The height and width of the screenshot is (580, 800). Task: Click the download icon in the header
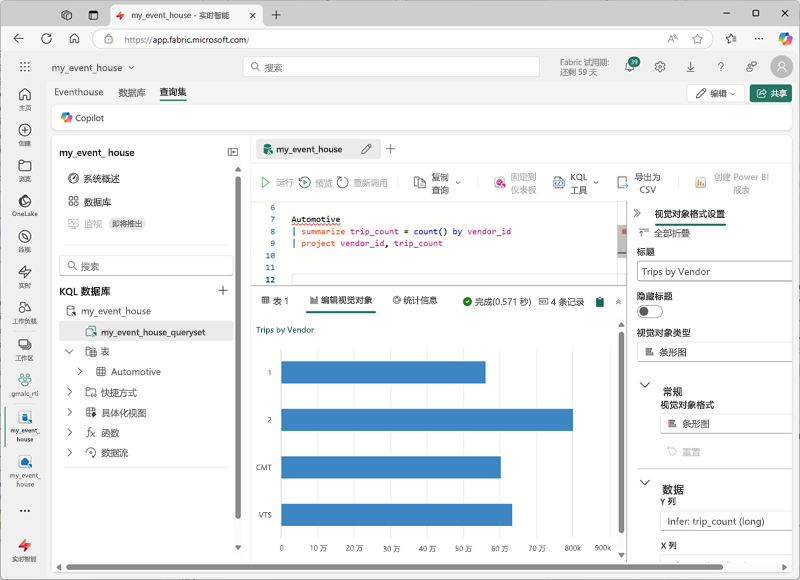click(690, 67)
